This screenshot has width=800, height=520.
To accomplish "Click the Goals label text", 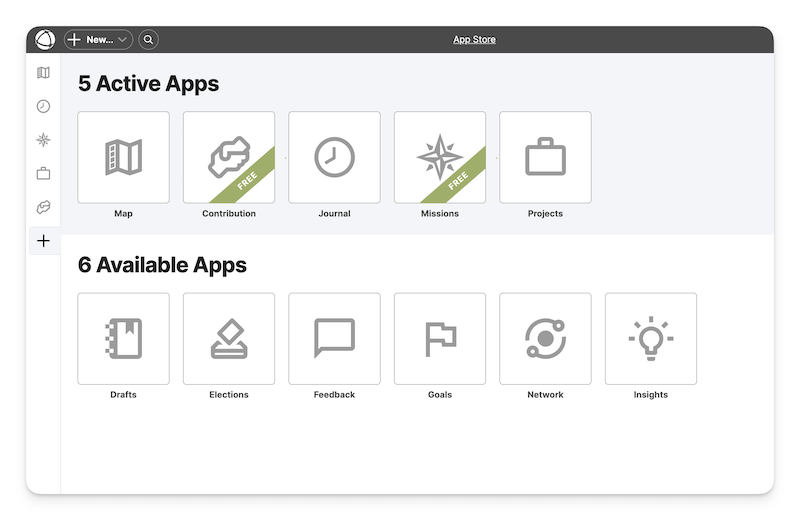I will click(440, 394).
